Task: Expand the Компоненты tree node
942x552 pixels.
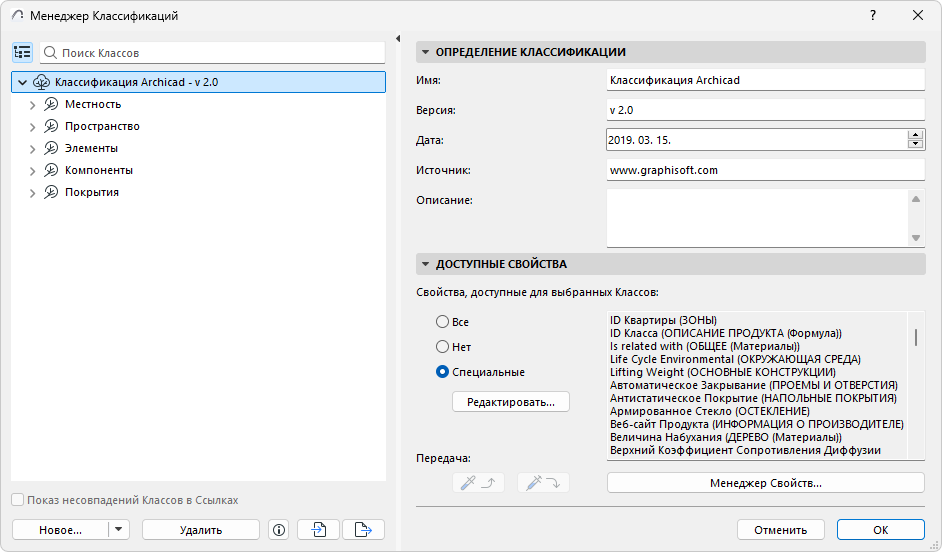Action: click(32, 171)
